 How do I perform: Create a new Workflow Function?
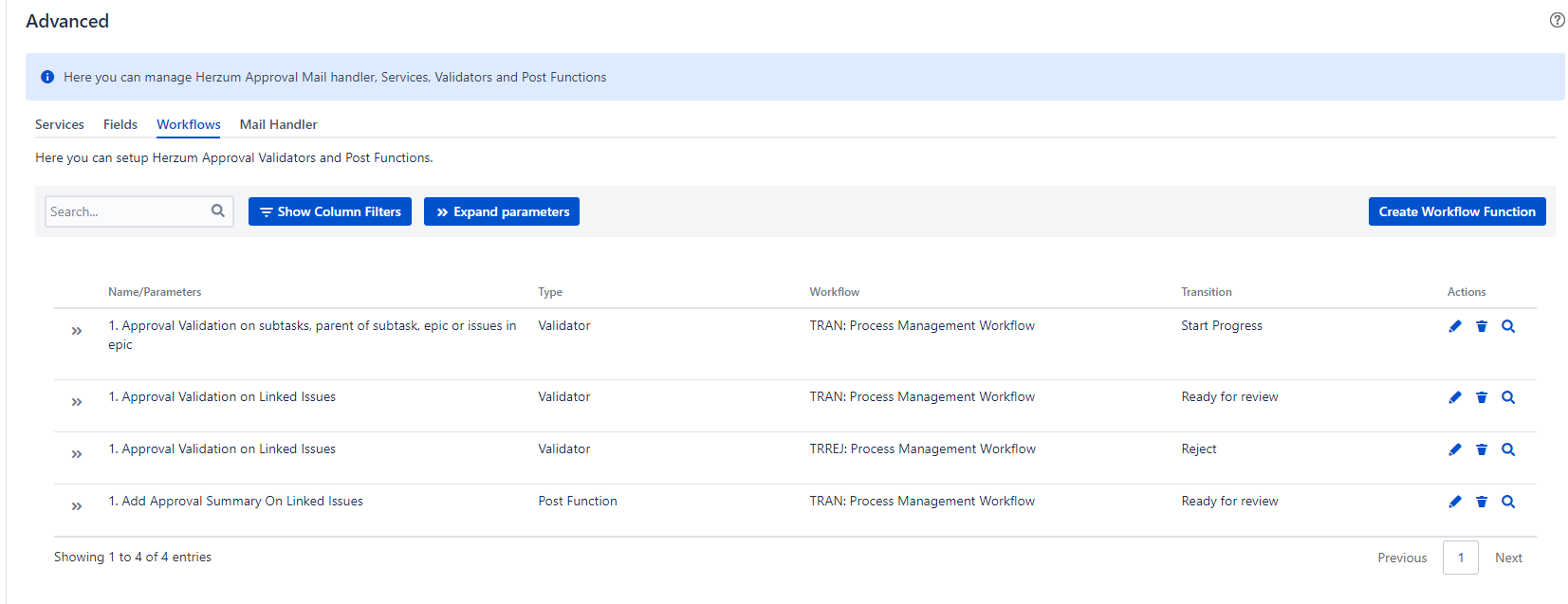pyautogui.click(x=1456, y=211)
